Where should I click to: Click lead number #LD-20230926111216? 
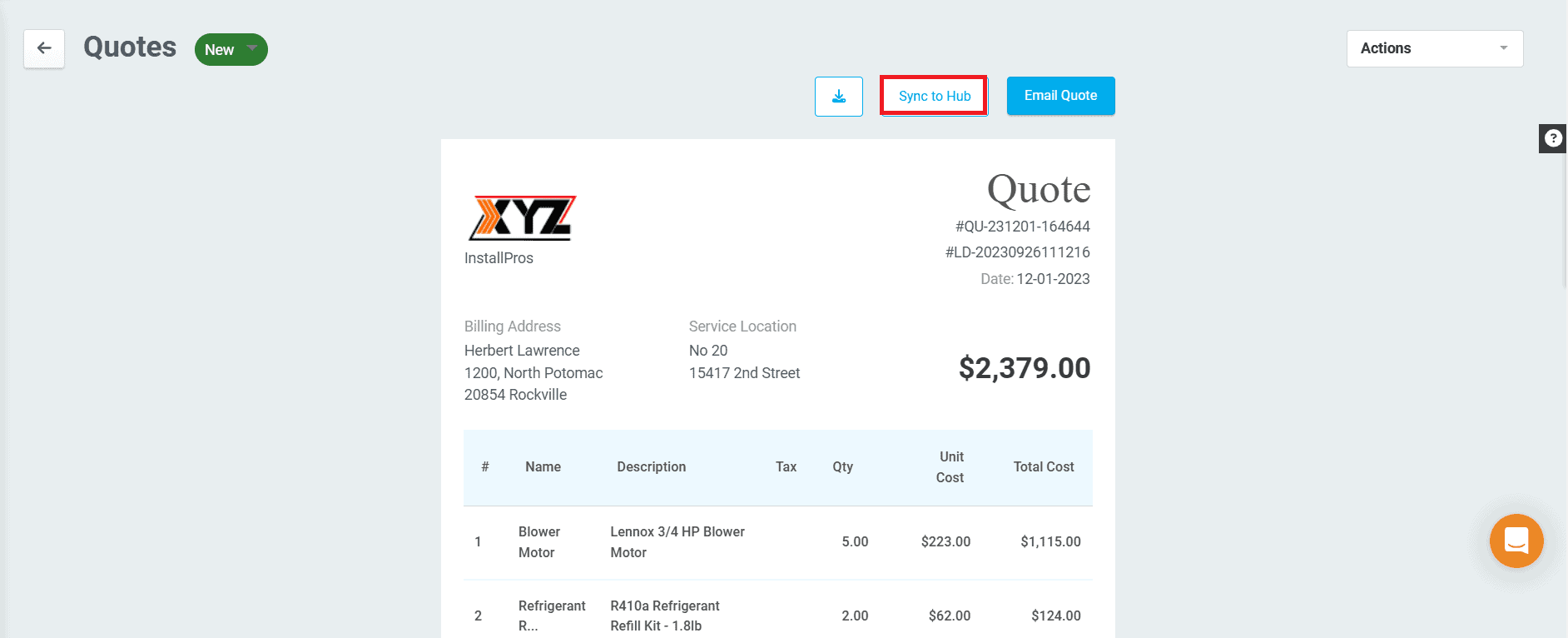point(1017,252)
